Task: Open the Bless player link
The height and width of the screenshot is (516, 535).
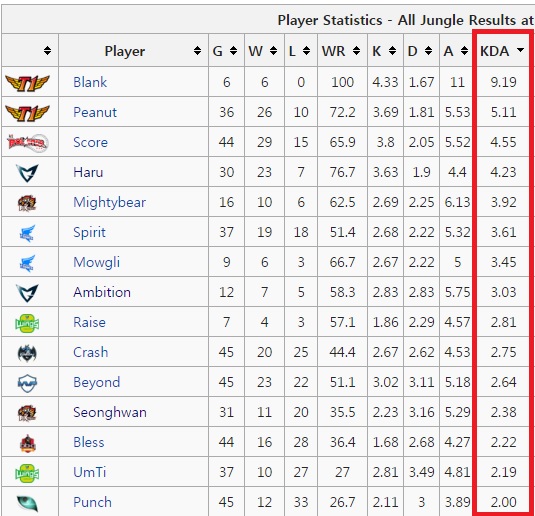Action: click(89, 443)
